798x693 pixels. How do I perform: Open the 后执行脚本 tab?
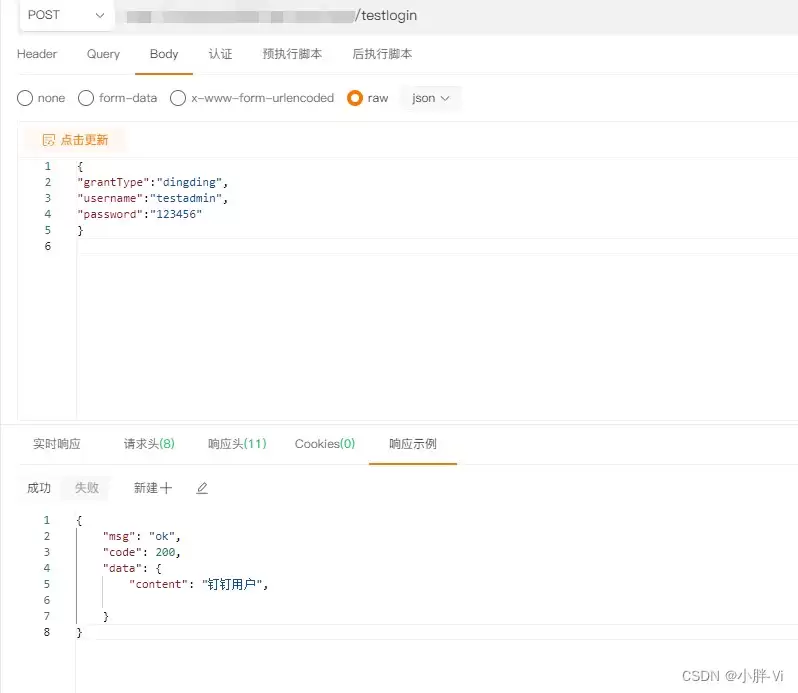click(x=382, y=54)
